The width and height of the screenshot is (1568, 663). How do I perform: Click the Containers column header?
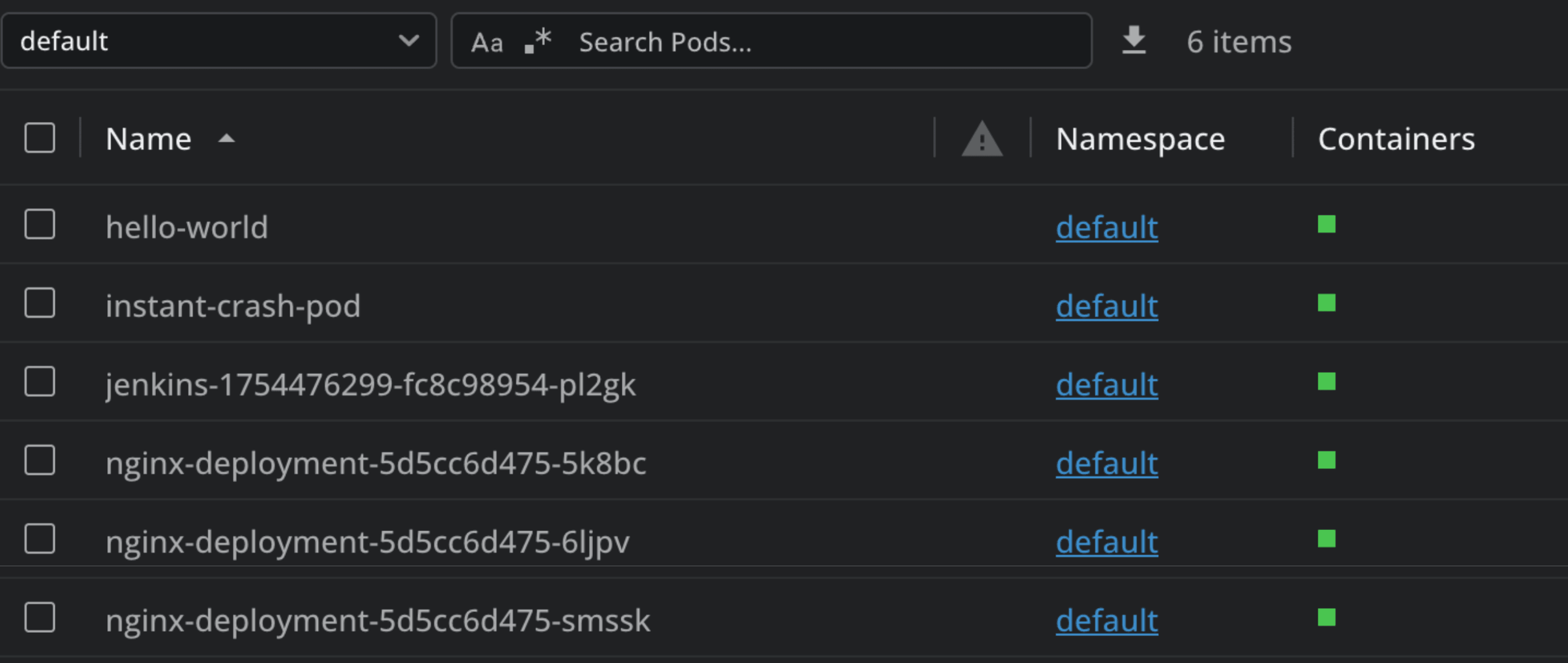[1396, 138]
